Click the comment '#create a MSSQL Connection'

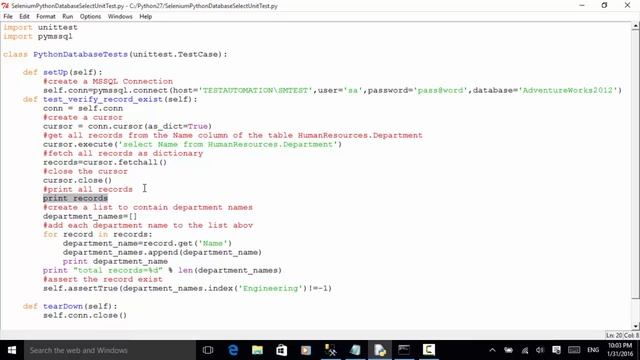[x=108, y=81]
